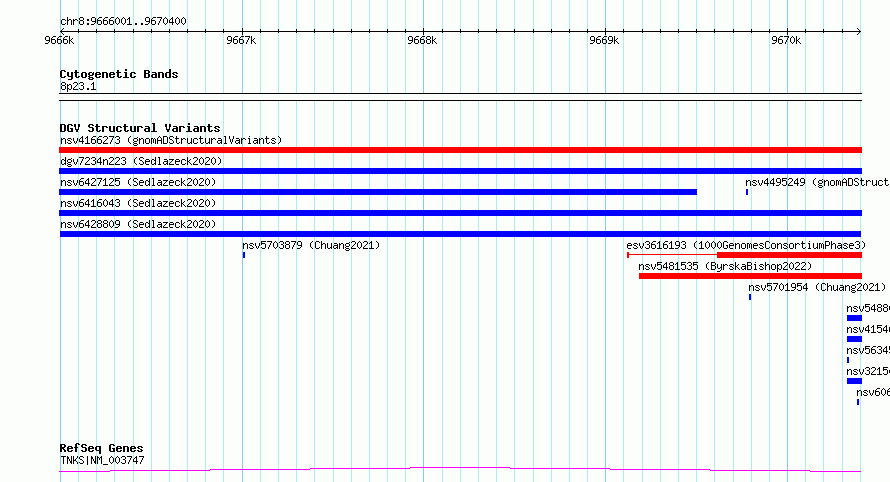Open the nsv4495249 gnomAD label
Image resolution: width=890 pixels, height=482 pixels.
click(817, 182)
